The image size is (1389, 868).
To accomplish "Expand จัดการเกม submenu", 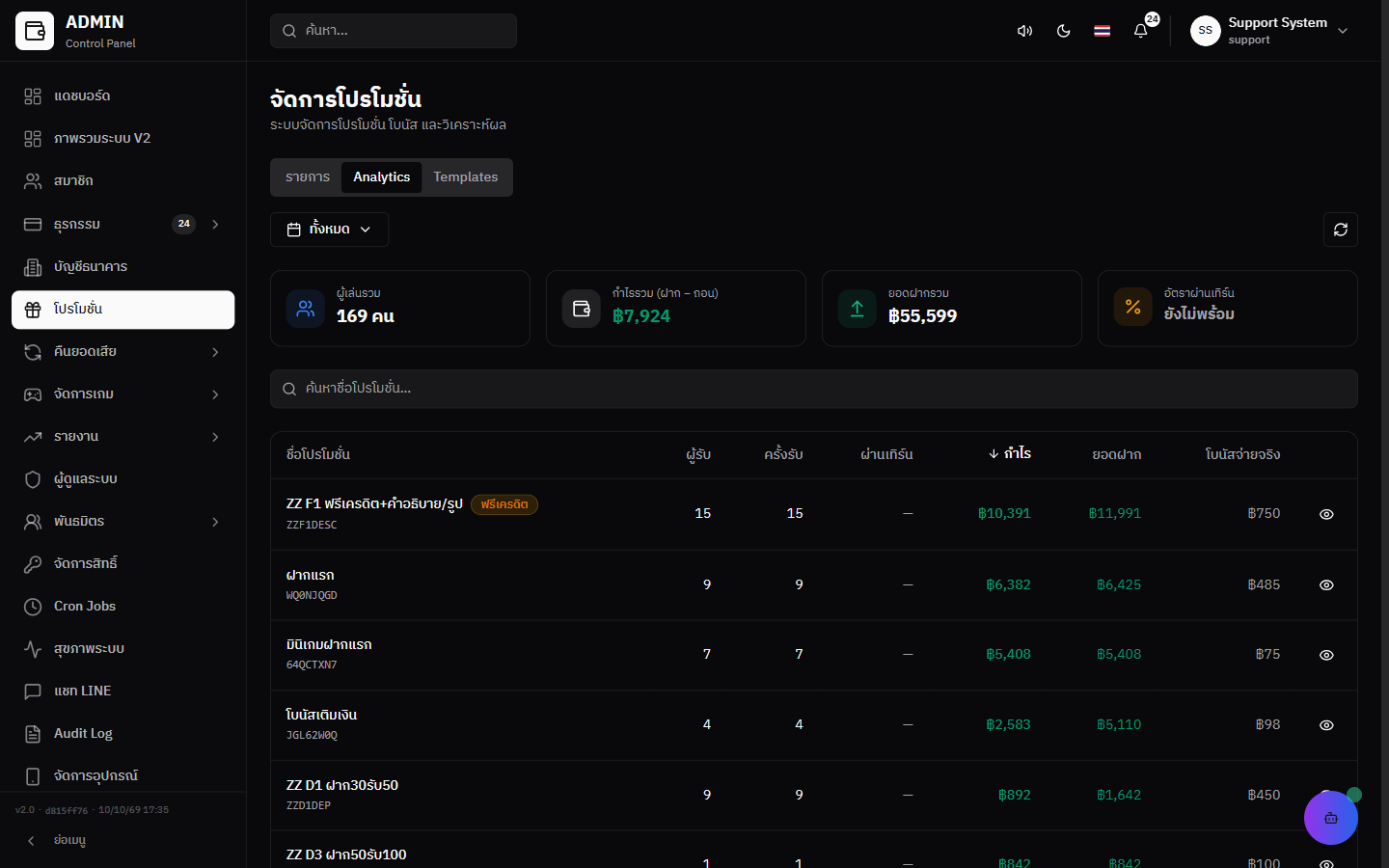I will pyautogui.click(x=215, y=394).
